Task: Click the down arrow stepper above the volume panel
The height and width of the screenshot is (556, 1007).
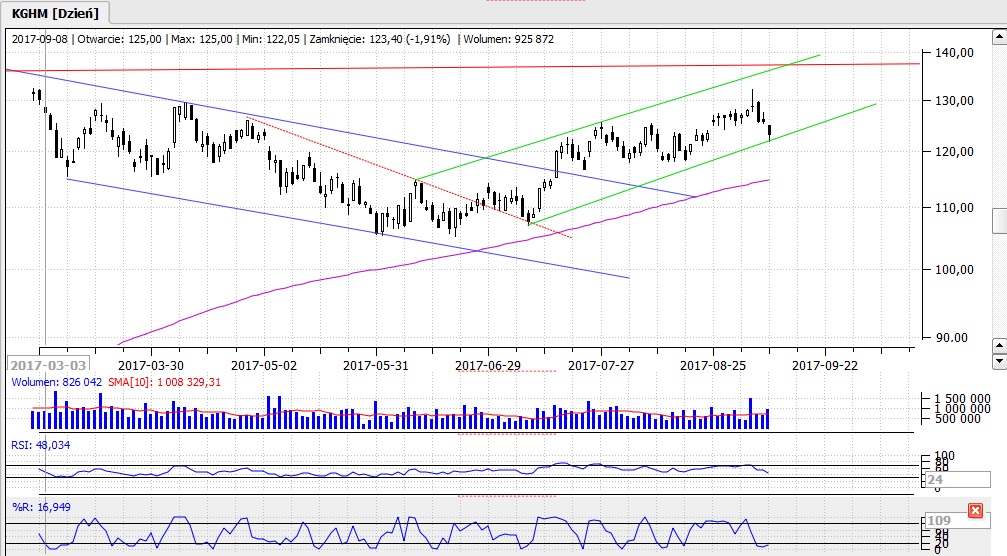Action: pyautogui.click(x=998, y=360)
